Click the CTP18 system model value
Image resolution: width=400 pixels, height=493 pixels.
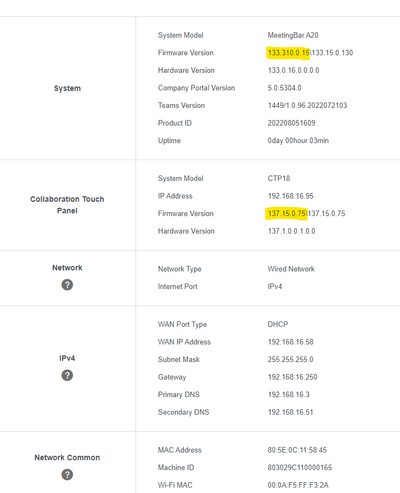279,178
